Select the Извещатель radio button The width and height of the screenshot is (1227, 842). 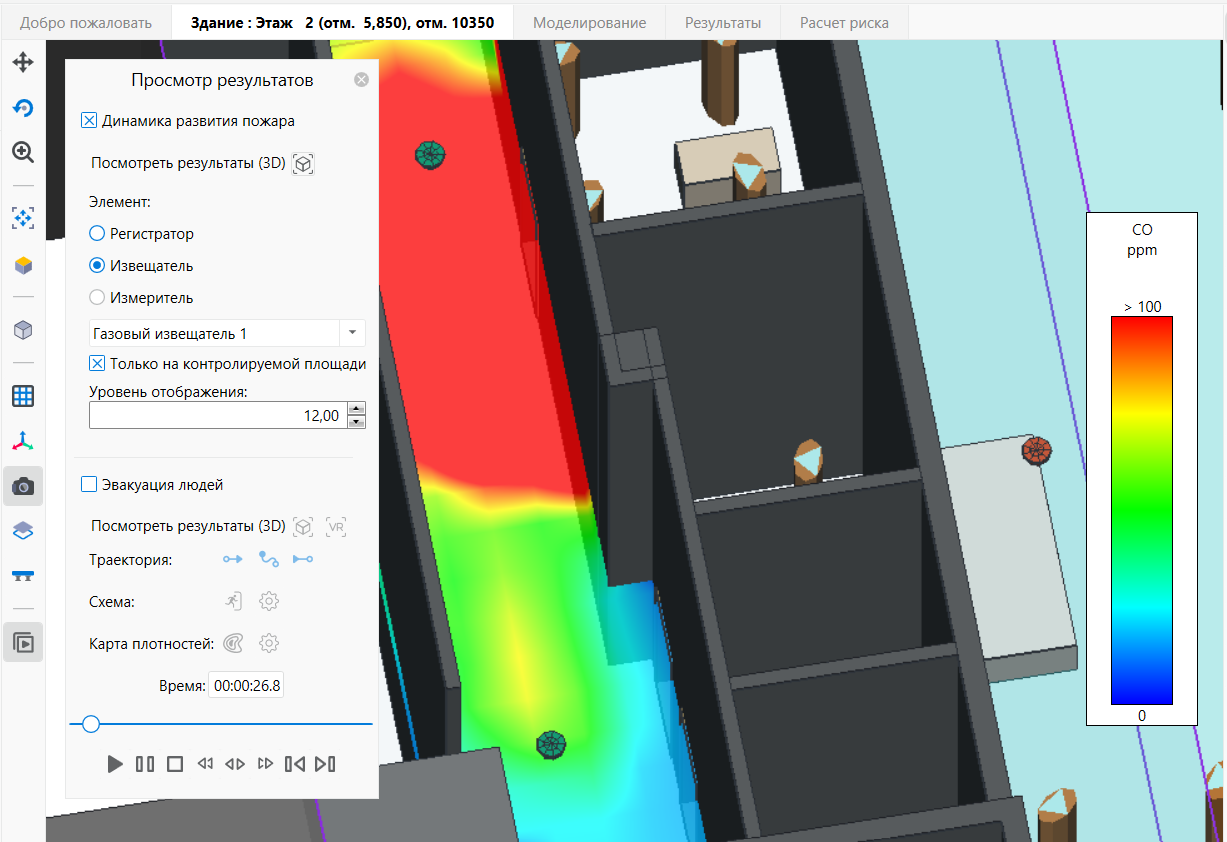(x=97, y=266)
